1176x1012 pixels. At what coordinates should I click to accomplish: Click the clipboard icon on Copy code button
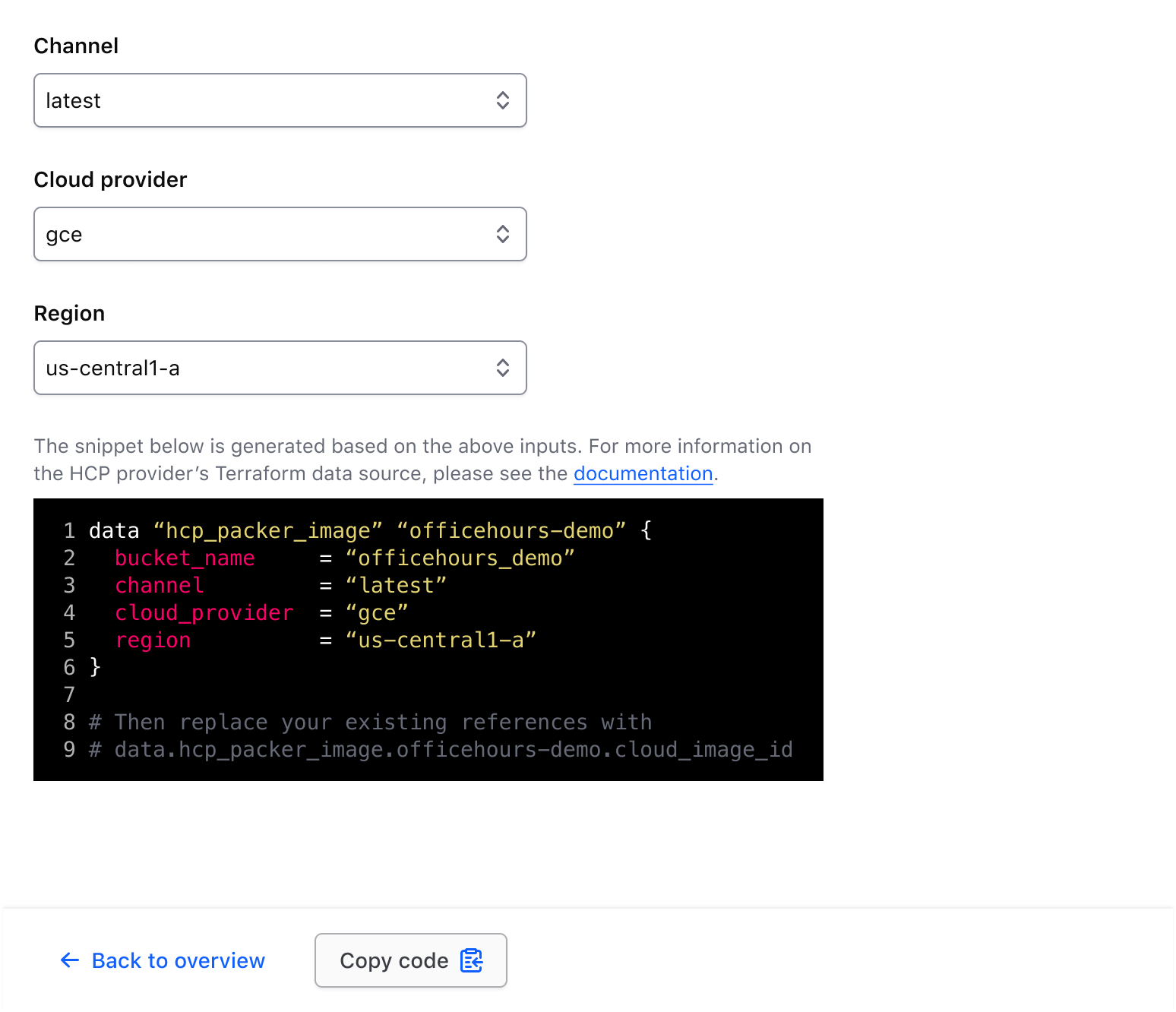(x=471, y=960)
